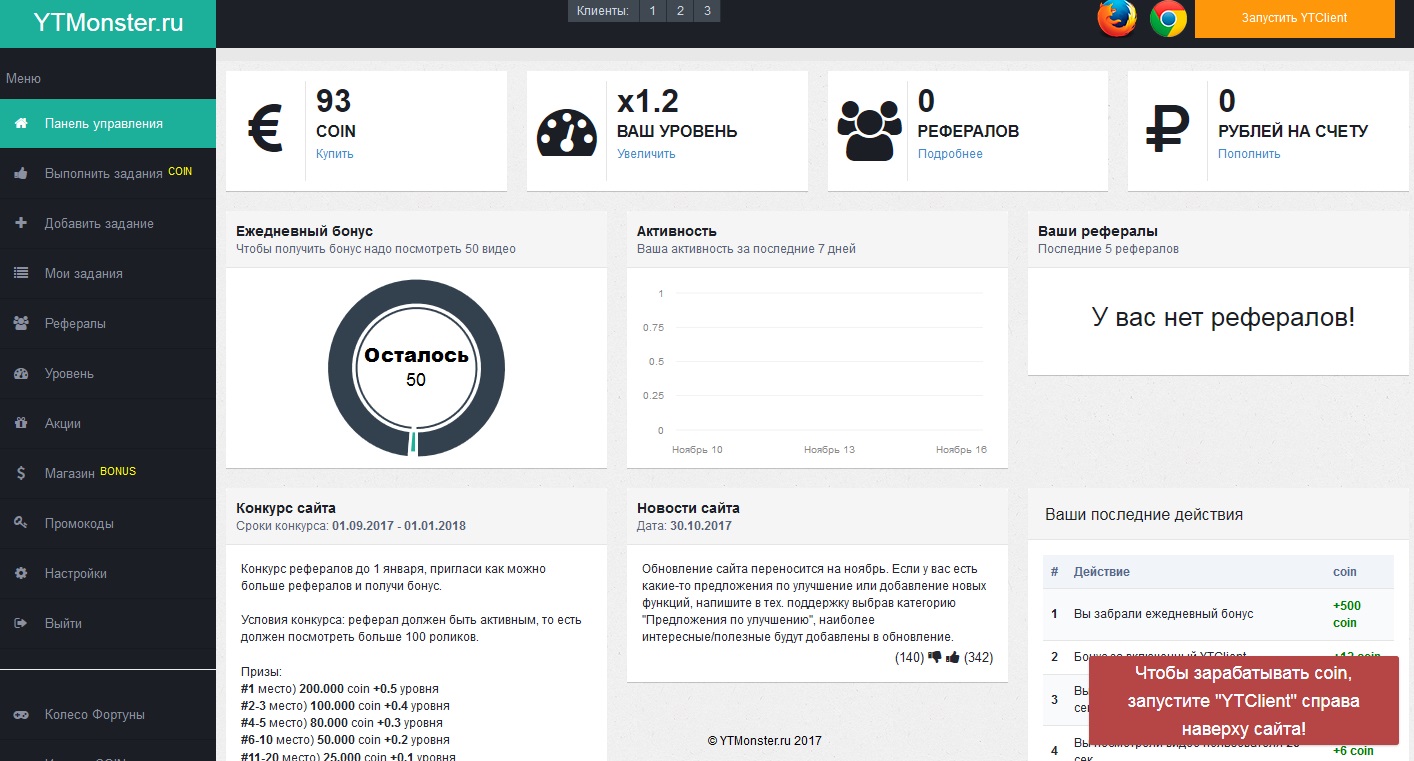Click the gift icon beside Акции

tap(21, 423)
